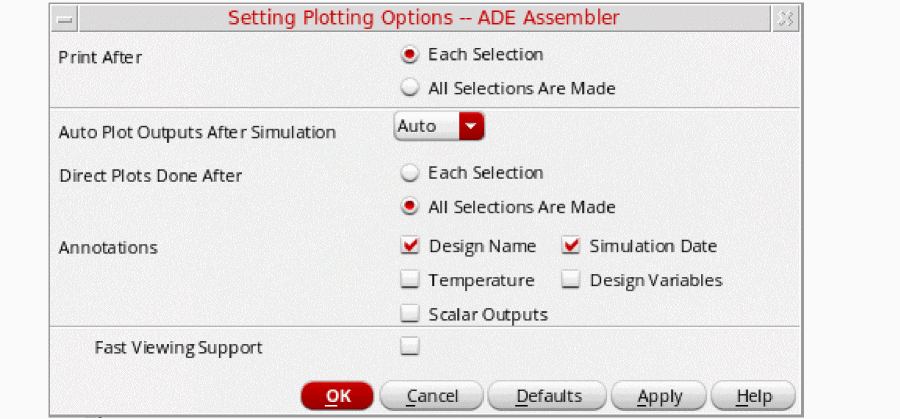Enable the Temperature annotation
Image resolution: width=900 pixels, height=419 pixels.
click(x=410, y=281)
